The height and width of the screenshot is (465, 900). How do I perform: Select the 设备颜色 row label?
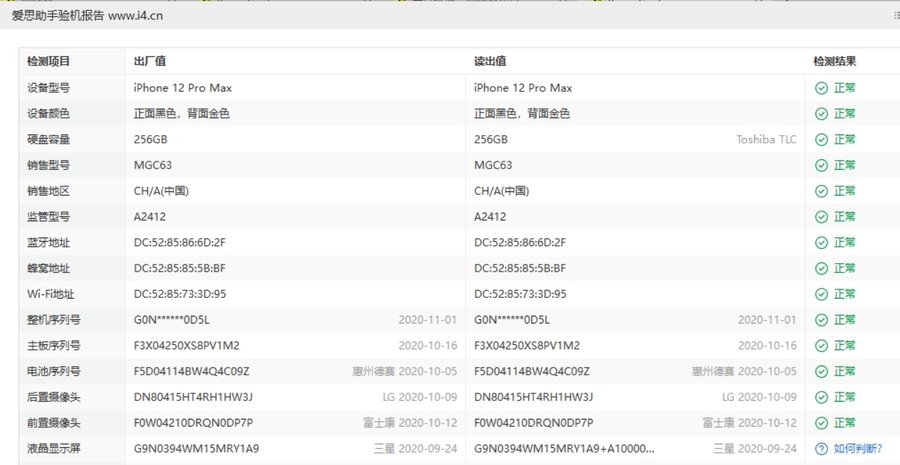click(48, 114)
